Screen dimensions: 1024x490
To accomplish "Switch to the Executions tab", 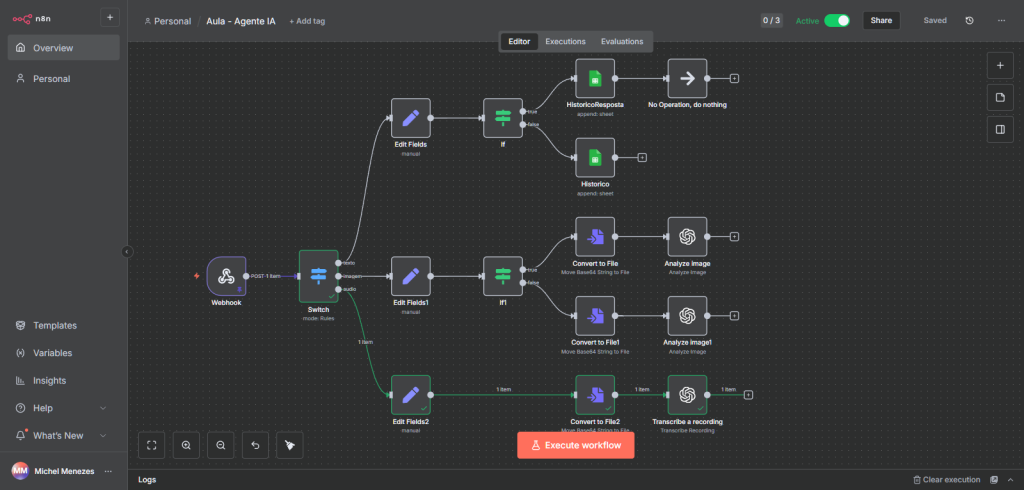I will [x=565, y=41].
